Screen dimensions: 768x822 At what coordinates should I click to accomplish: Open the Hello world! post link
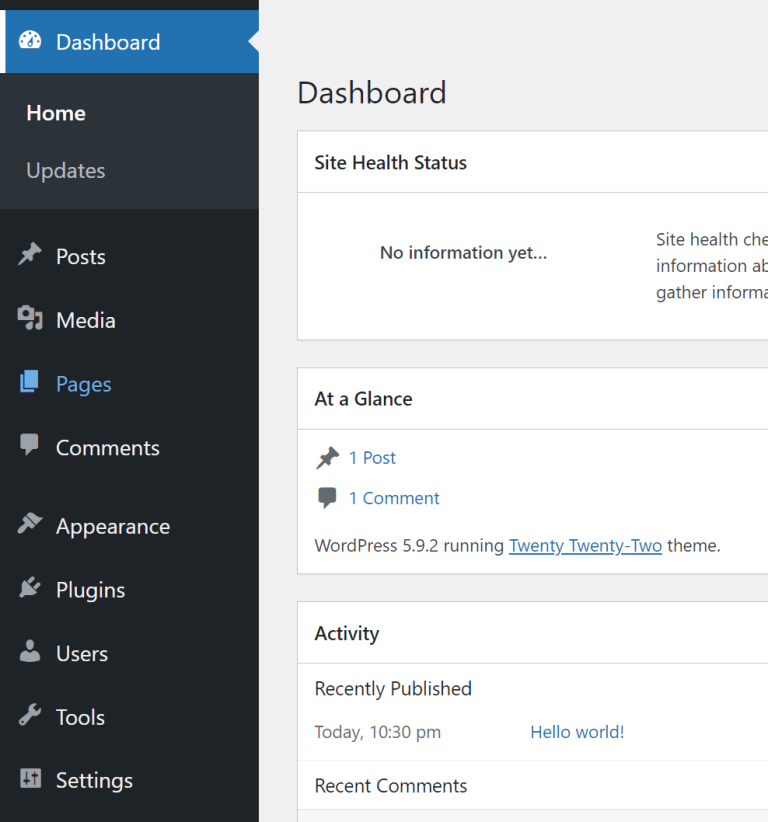577,731
